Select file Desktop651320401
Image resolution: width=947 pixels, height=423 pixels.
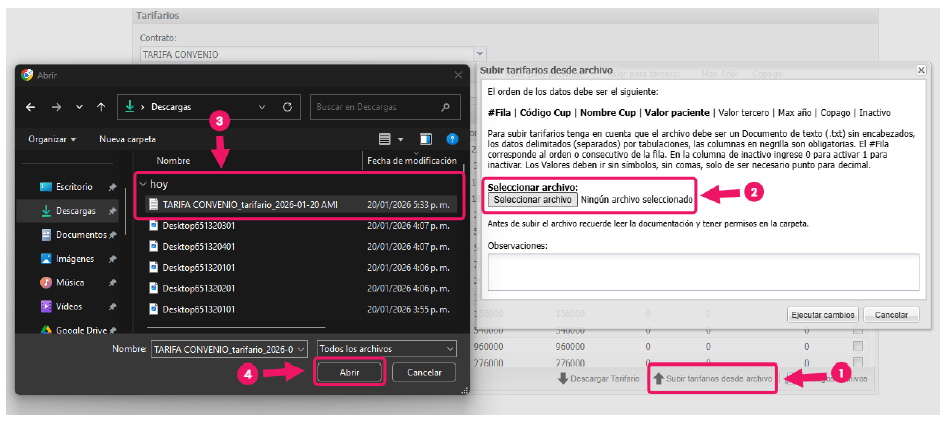pyautogui.click(x=301, y=247)
